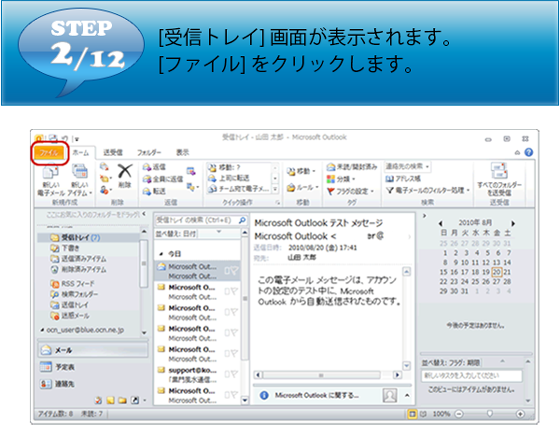
Task: Open the quick access toolbar customize dropdown
Action: coord(77,139)
